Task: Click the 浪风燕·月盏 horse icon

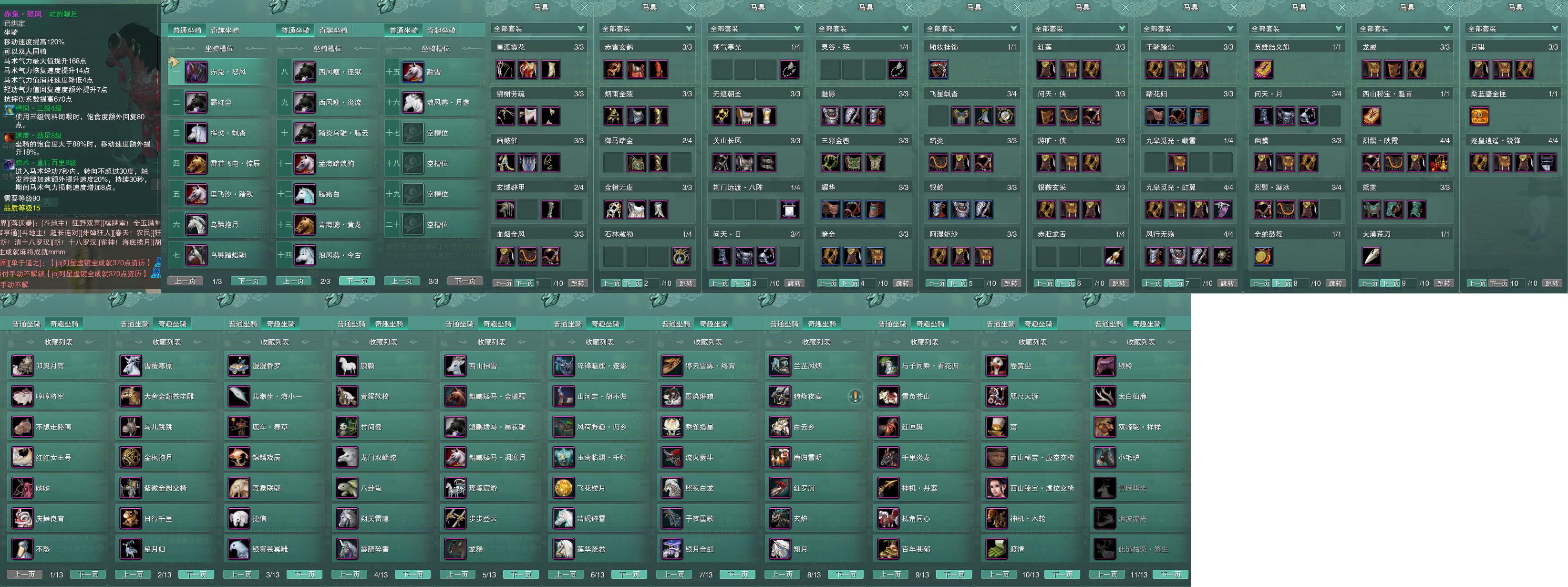Action: (413, 102)
